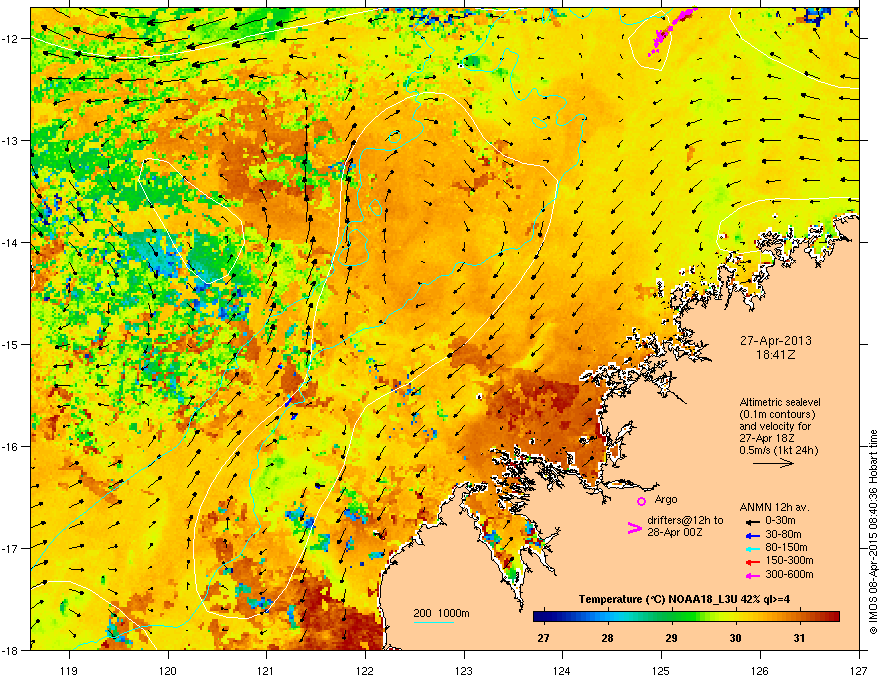Click the '30-80m' depth label
This screenshot has width=880, height=680.
tap(783, 535)
